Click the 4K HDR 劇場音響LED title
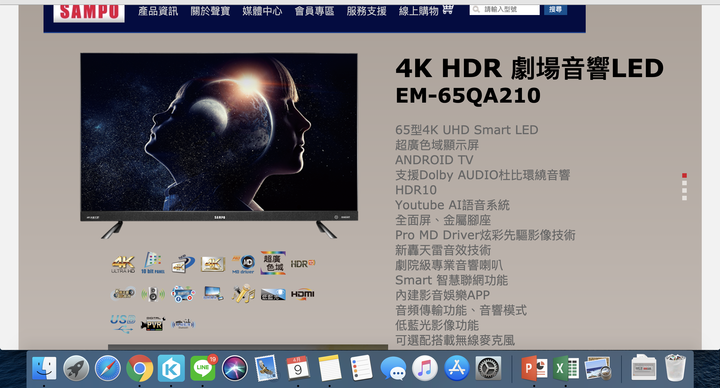The image size is (720, 388). [x=529, y=68]
